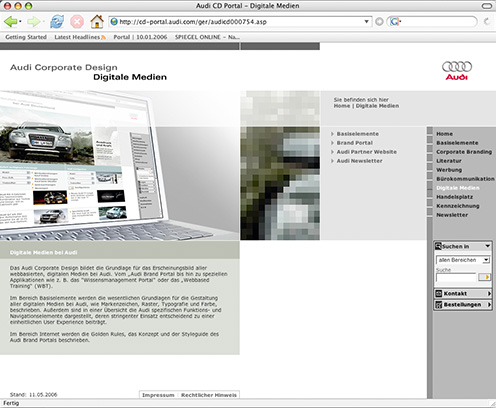Open the Brand Portal submenu link
496x408 pixels.
pos(355,143)
